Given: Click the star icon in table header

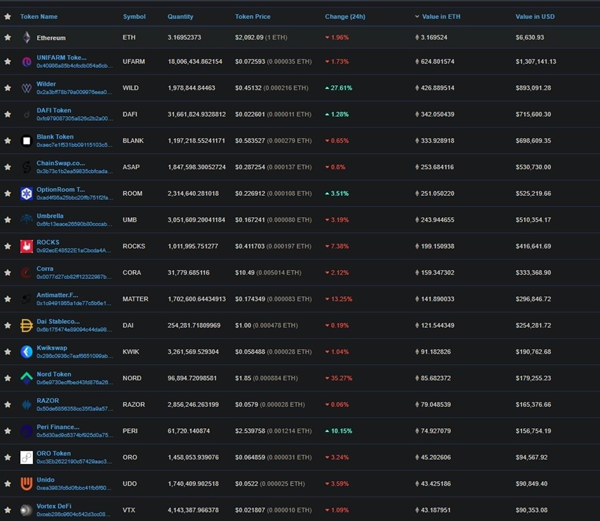Looking at the screenshot, I should (x=8, y=16).
